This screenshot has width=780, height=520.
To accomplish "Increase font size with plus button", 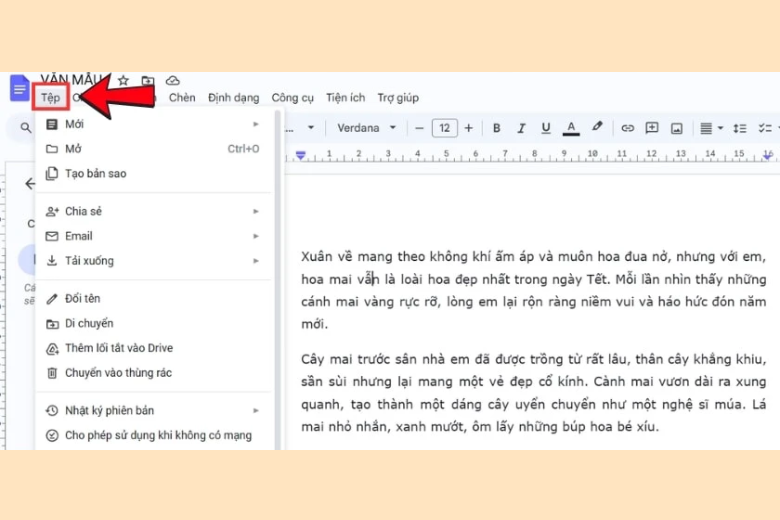I will 469,128.
